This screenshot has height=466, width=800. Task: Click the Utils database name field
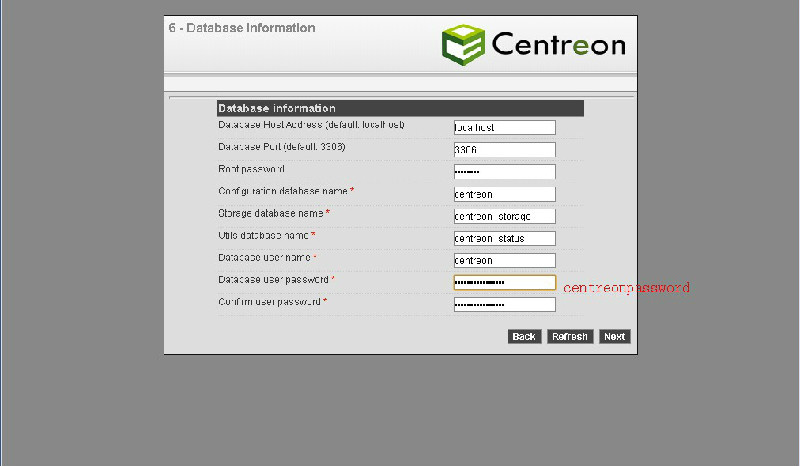pos(504,238)
